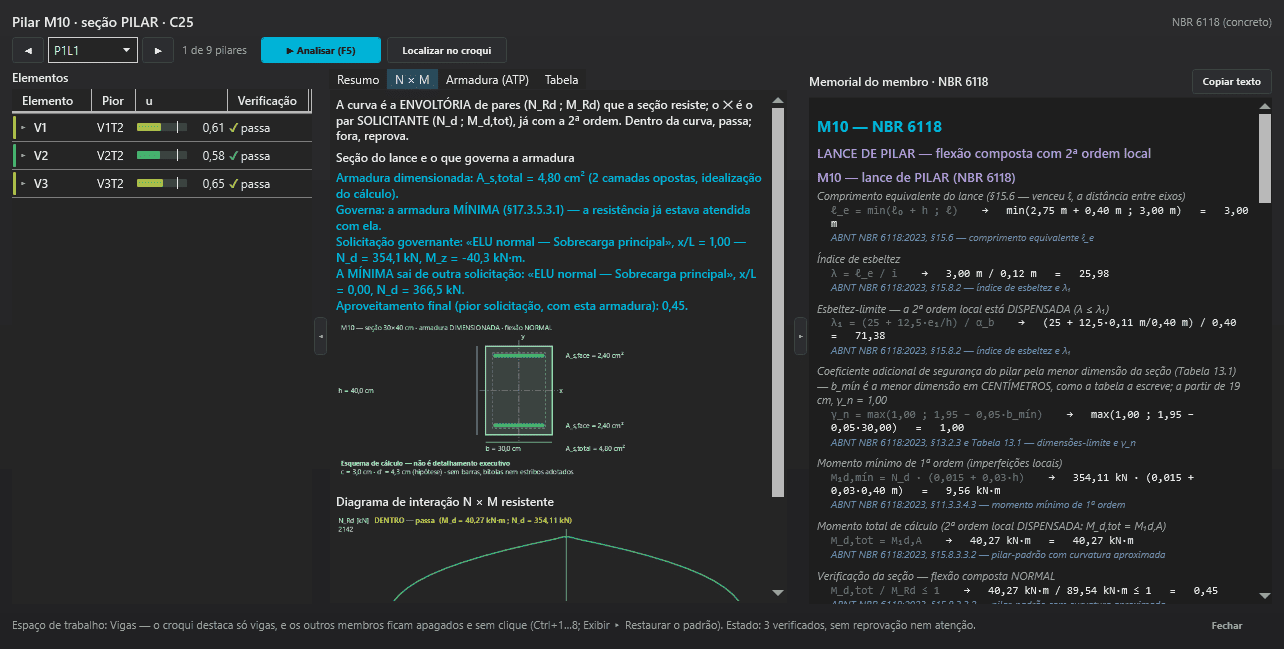Close the dialog with the Fechar button
Viewport: 1284px width, 649px height.
1227,626
